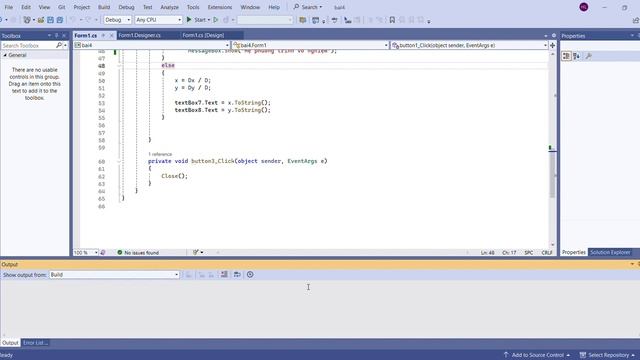Click the 1 reference CodeLens link
Screen dimensions: 640x360
[160, 154]
